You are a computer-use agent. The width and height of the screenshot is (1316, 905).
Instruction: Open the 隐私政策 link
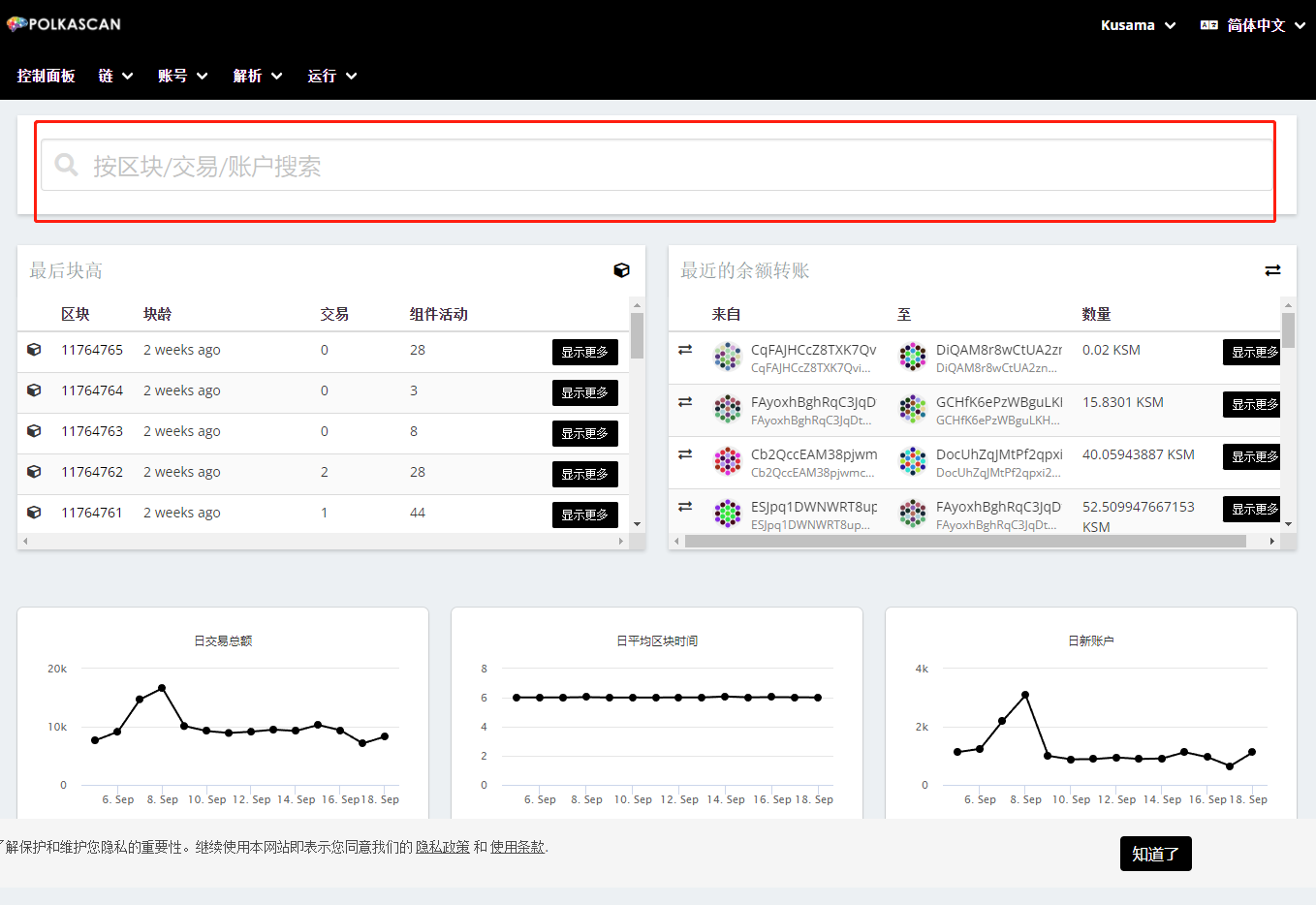click(x=442, y=847)
